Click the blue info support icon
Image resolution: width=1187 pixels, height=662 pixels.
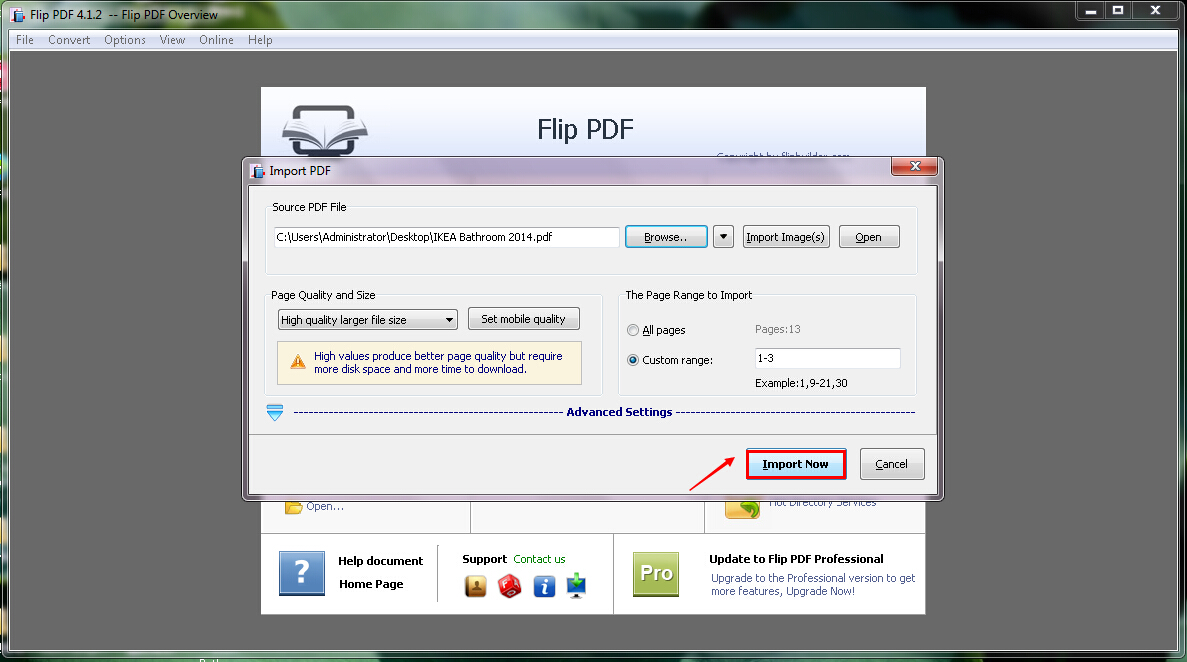[x=544, y=586]
